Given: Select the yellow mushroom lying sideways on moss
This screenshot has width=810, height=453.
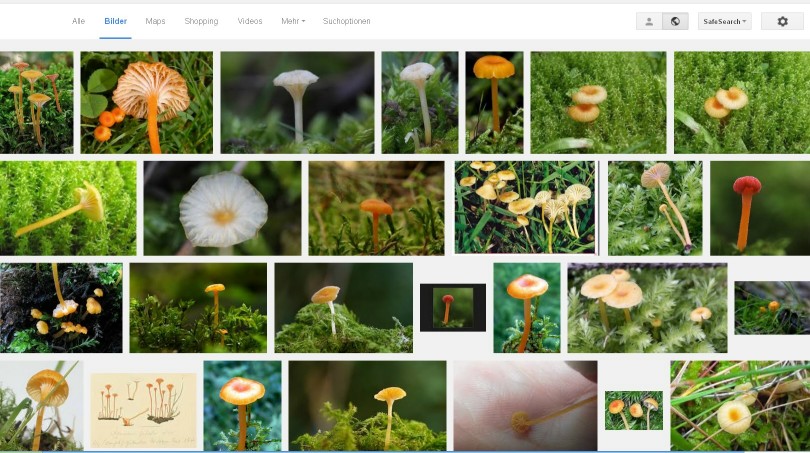Looking at the screenshot, I should 68,208.
